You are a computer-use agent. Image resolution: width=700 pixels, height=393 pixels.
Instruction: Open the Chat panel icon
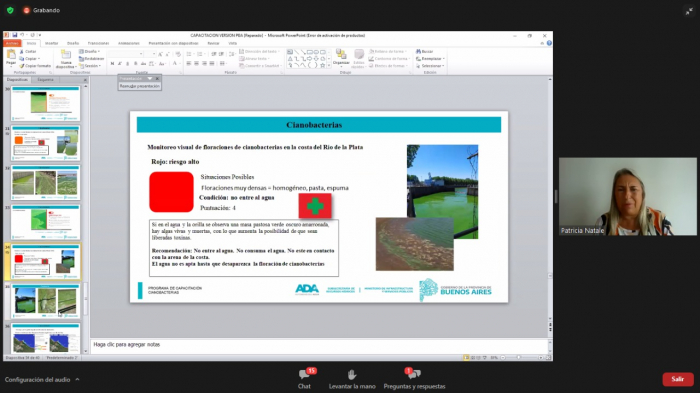coord(304,374)
